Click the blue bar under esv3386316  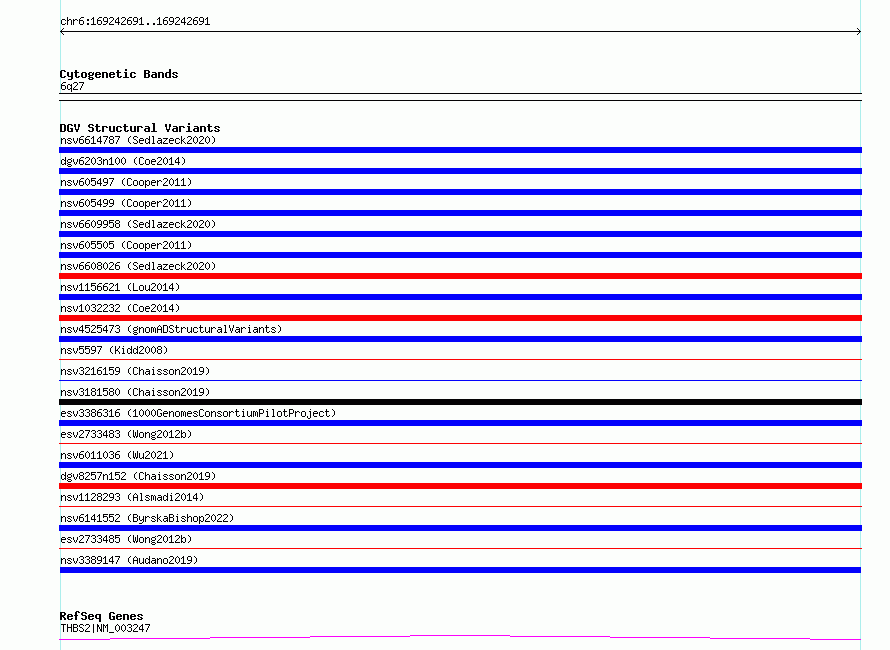click(460, 423)
